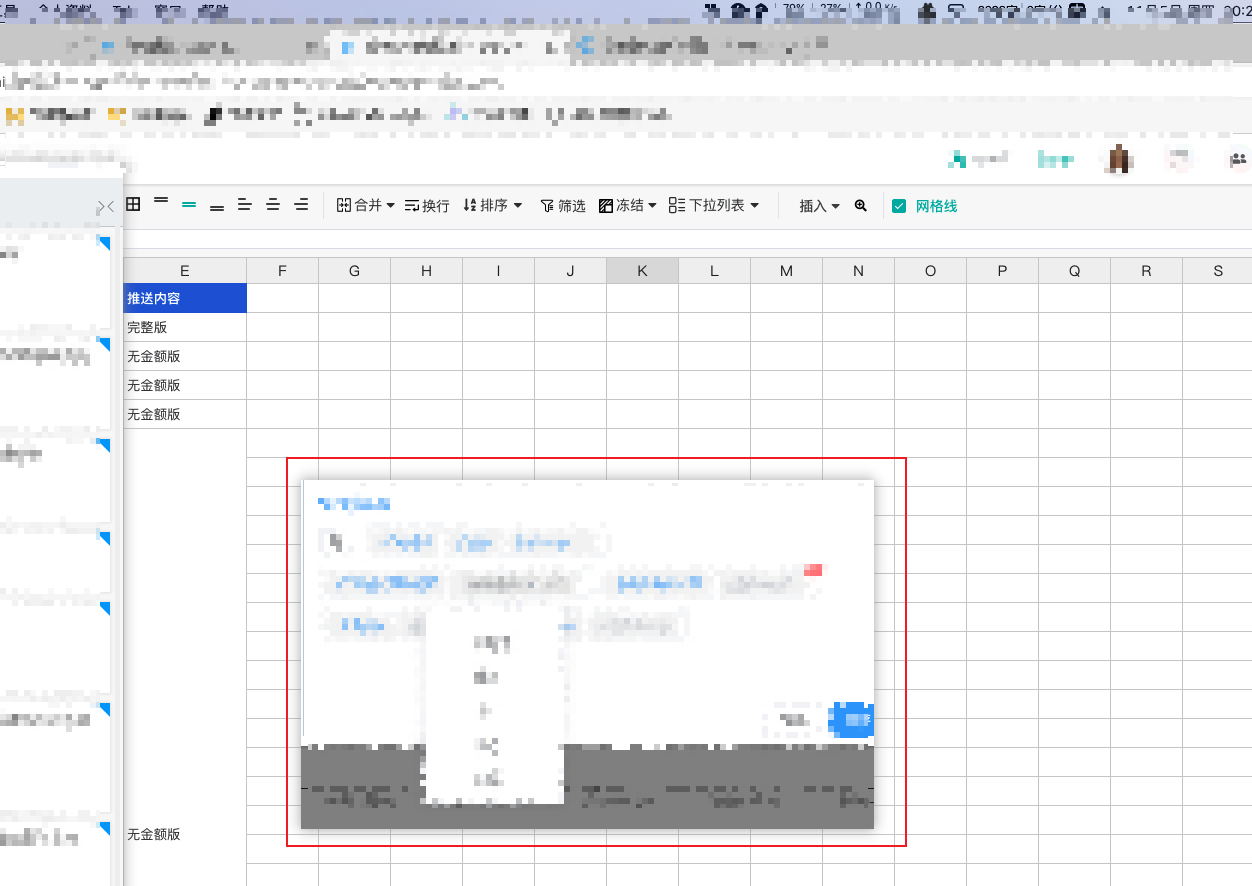Toggle text wrapping with 换行

(426, 205)
